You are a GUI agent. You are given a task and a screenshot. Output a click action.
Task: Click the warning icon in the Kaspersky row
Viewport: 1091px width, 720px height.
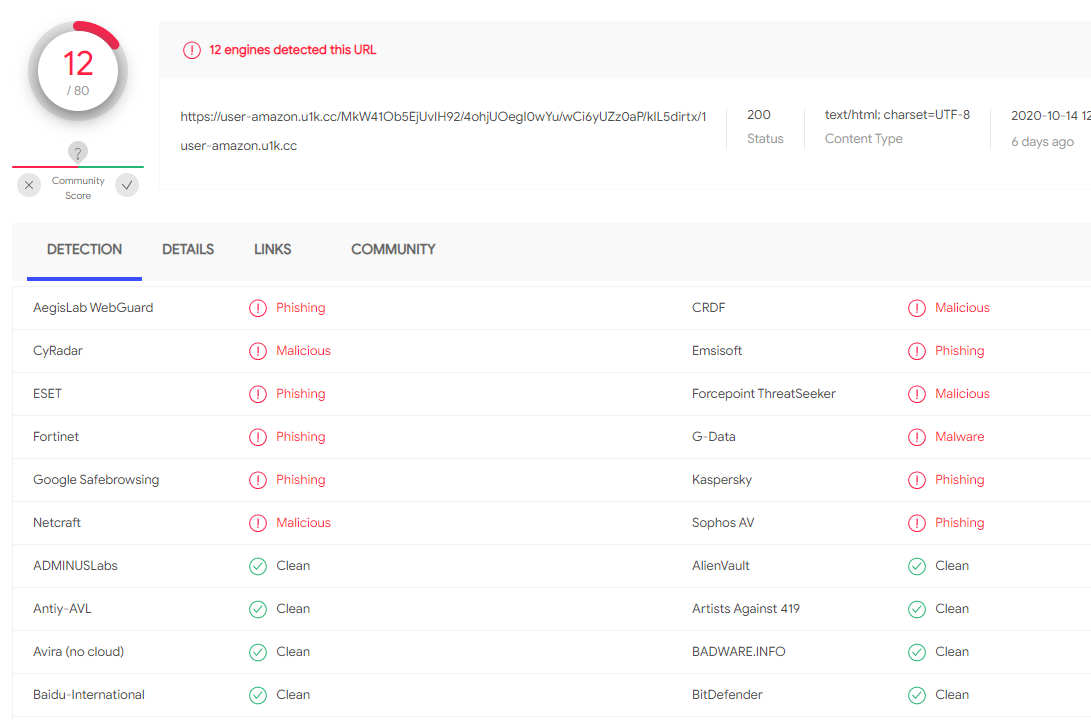[917, 480]
